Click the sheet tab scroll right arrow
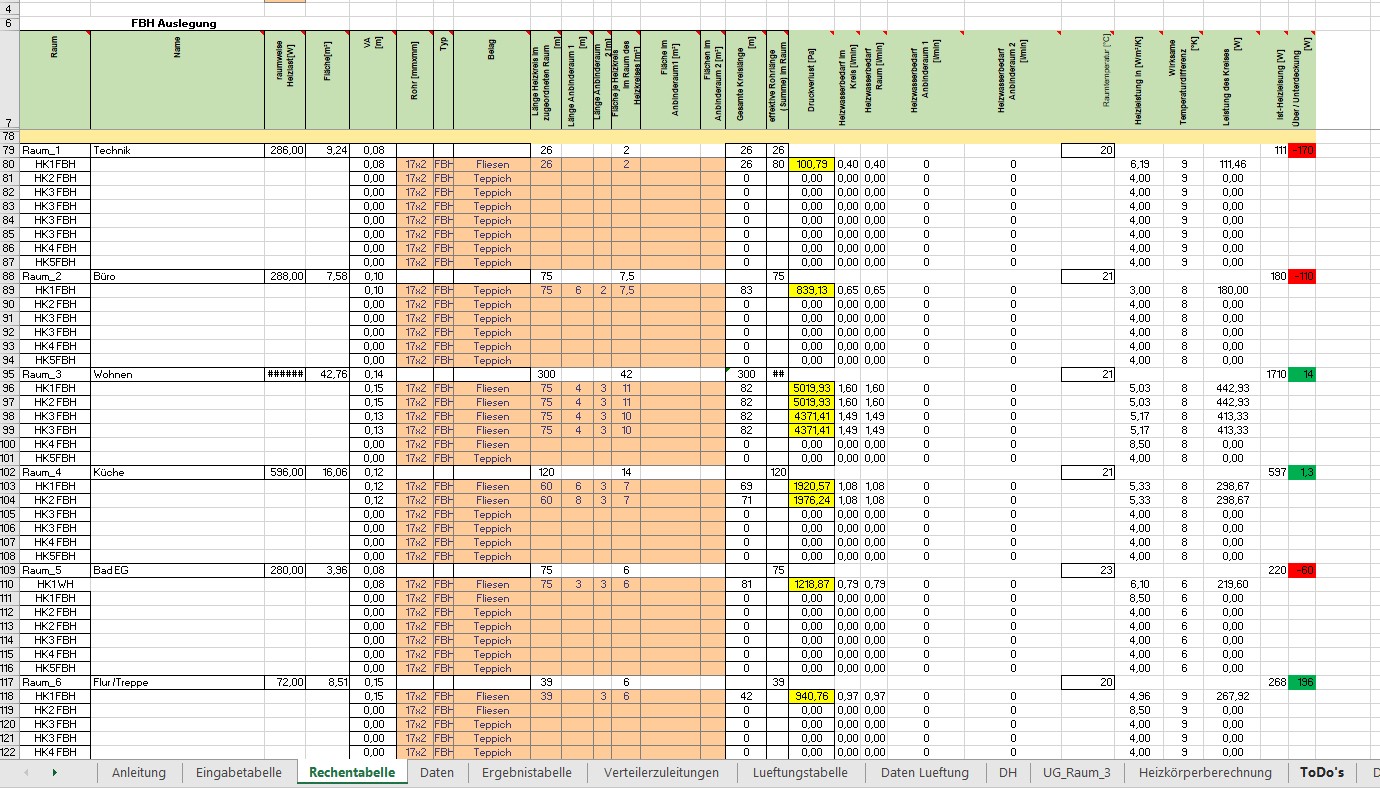1380x788 pixels. click(x=54, y=772)
